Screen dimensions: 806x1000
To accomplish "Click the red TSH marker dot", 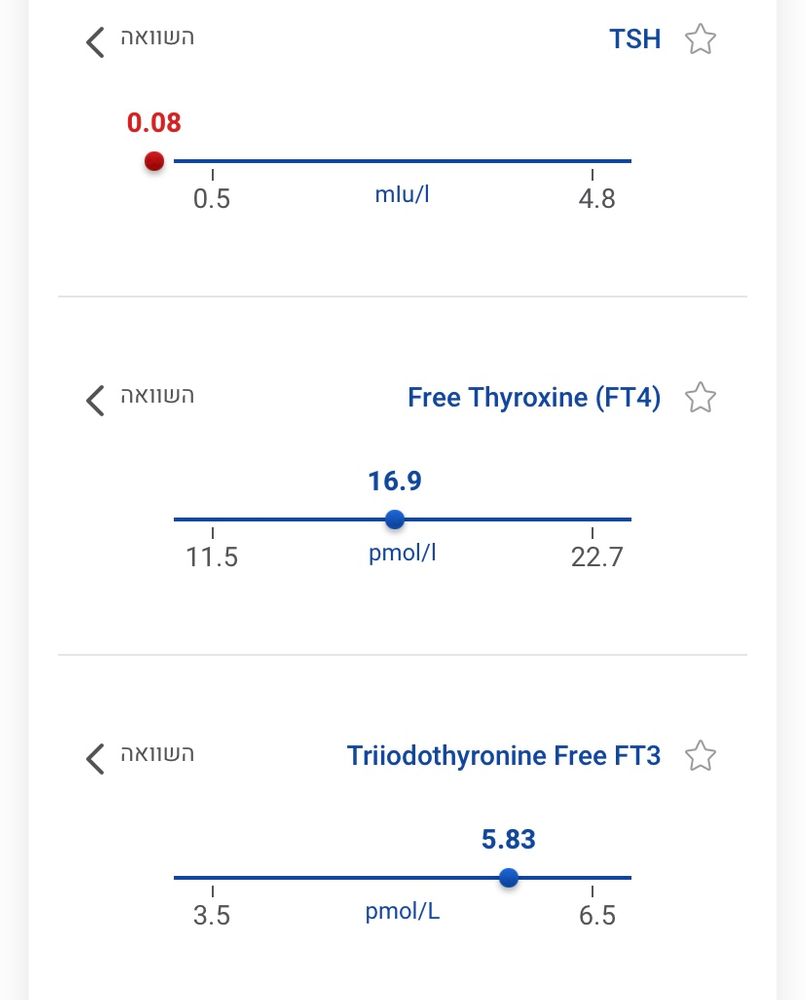I will (x=154, y=160).
